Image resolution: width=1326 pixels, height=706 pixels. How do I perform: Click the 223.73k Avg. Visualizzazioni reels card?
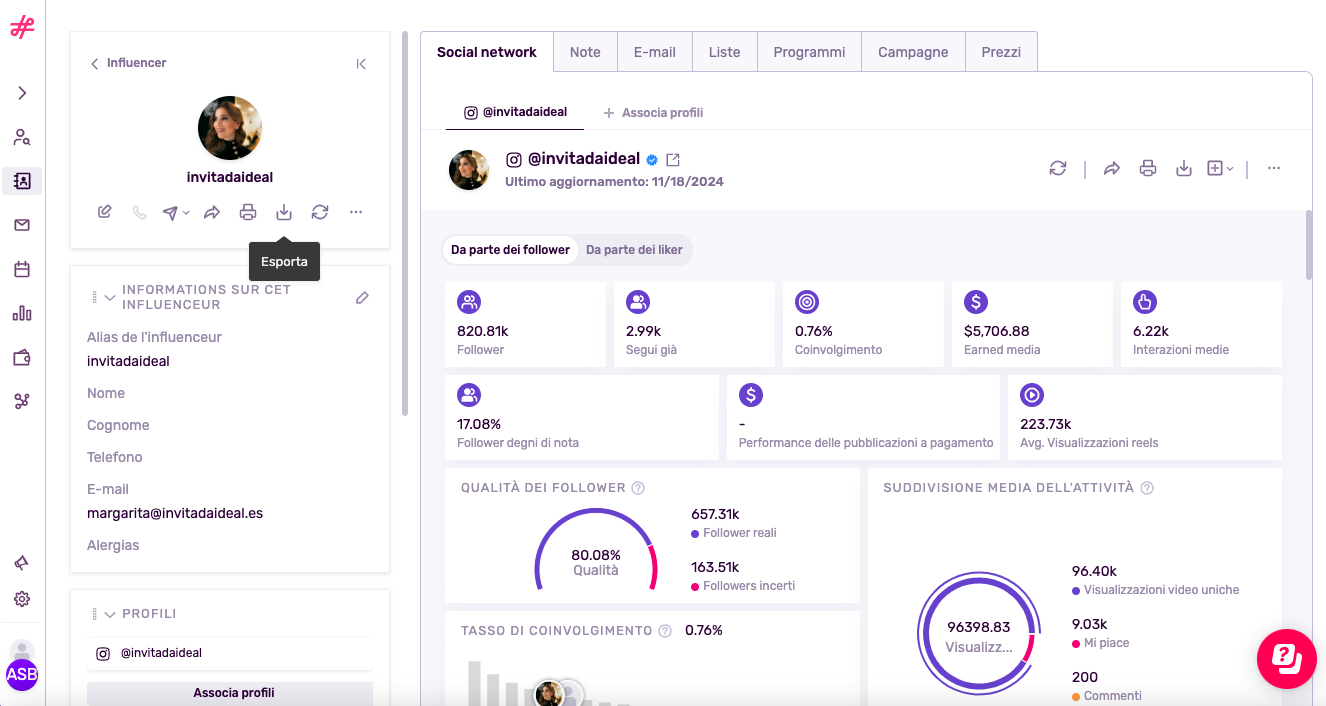1145,417
